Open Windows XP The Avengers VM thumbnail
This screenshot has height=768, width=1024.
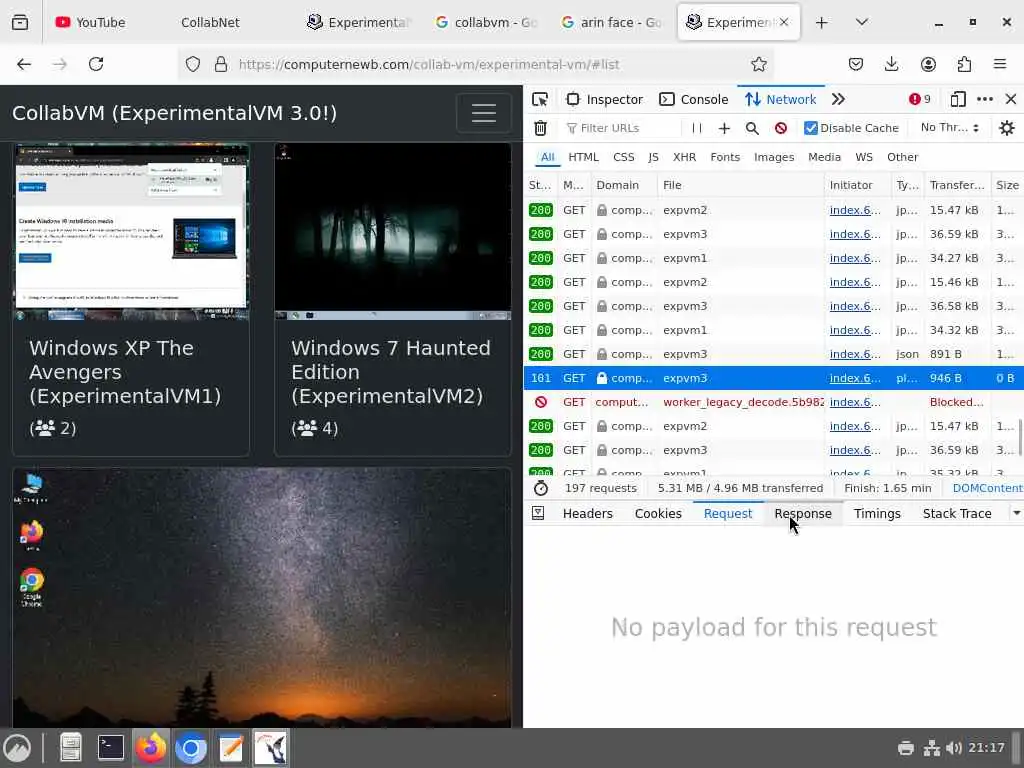click(x=131, y=232)
